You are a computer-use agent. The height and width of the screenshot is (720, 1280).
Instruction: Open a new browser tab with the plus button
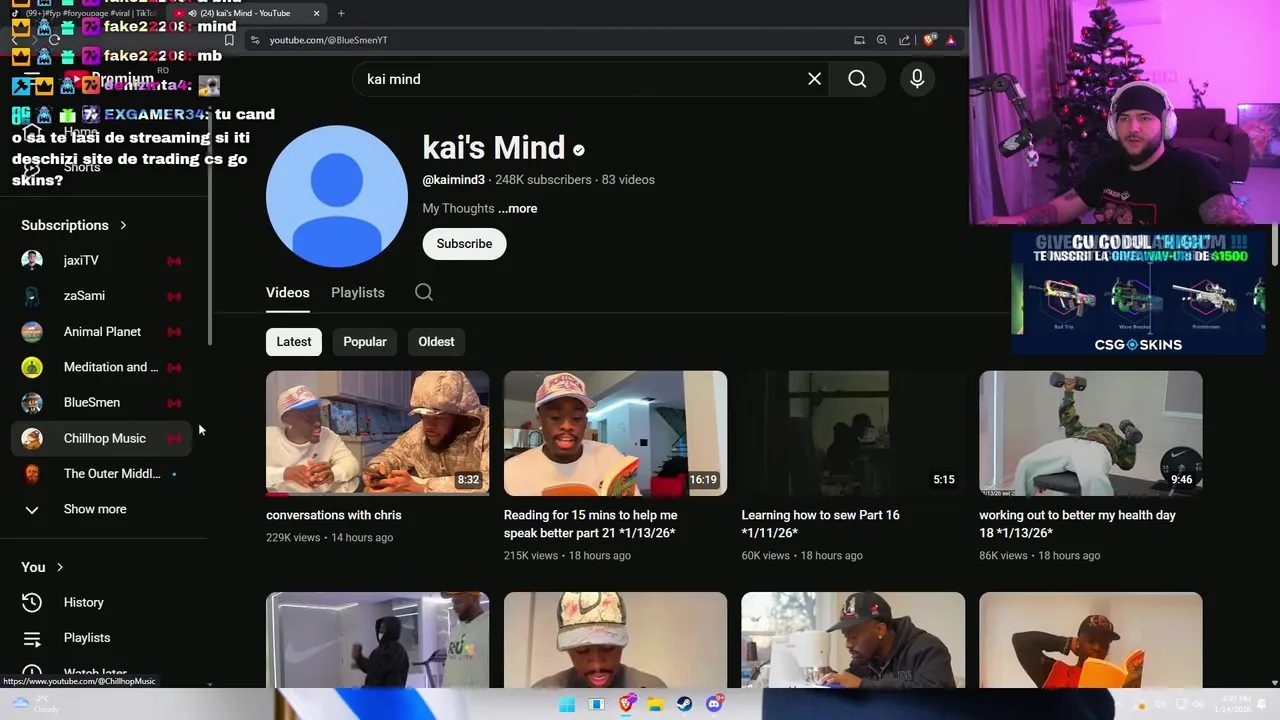point(341,13)
